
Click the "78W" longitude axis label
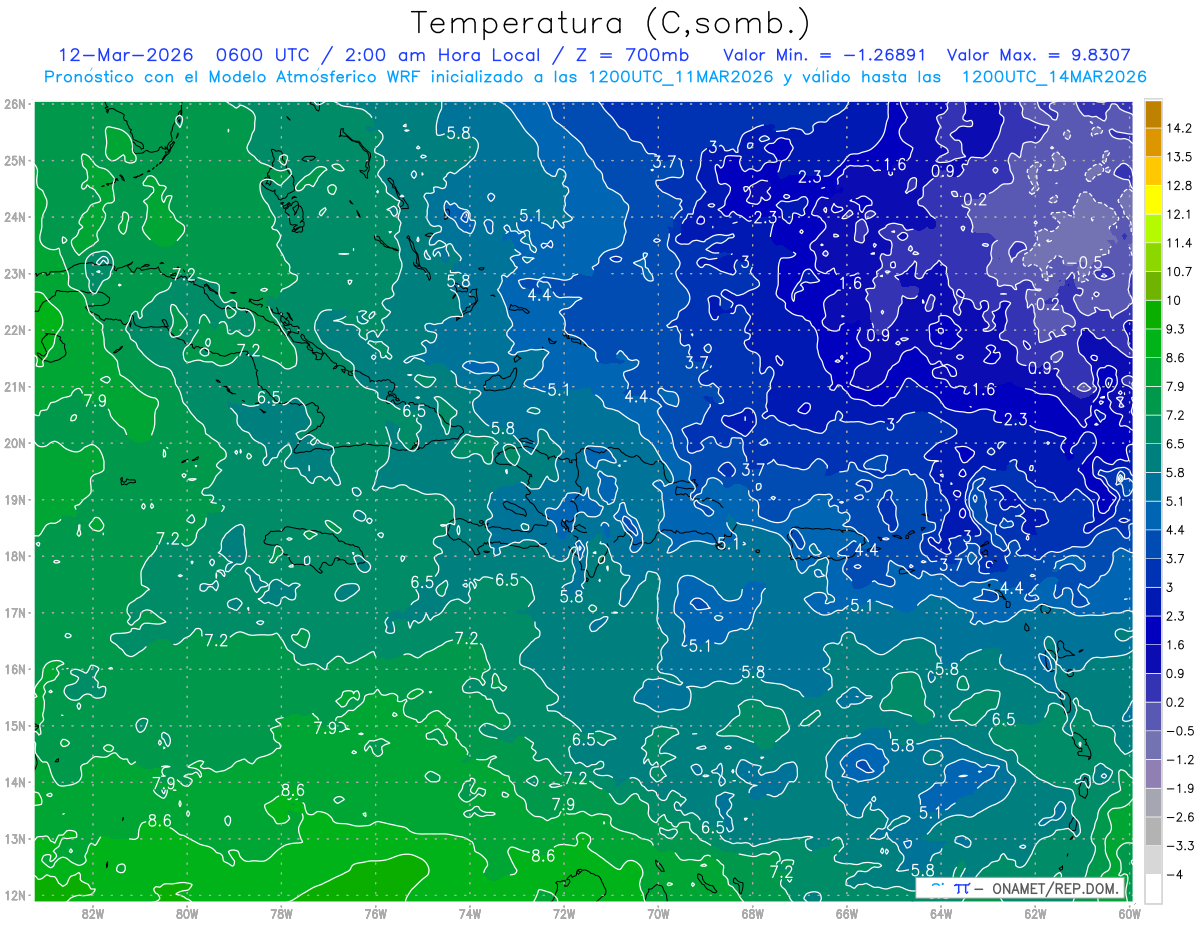coord(281,913)
